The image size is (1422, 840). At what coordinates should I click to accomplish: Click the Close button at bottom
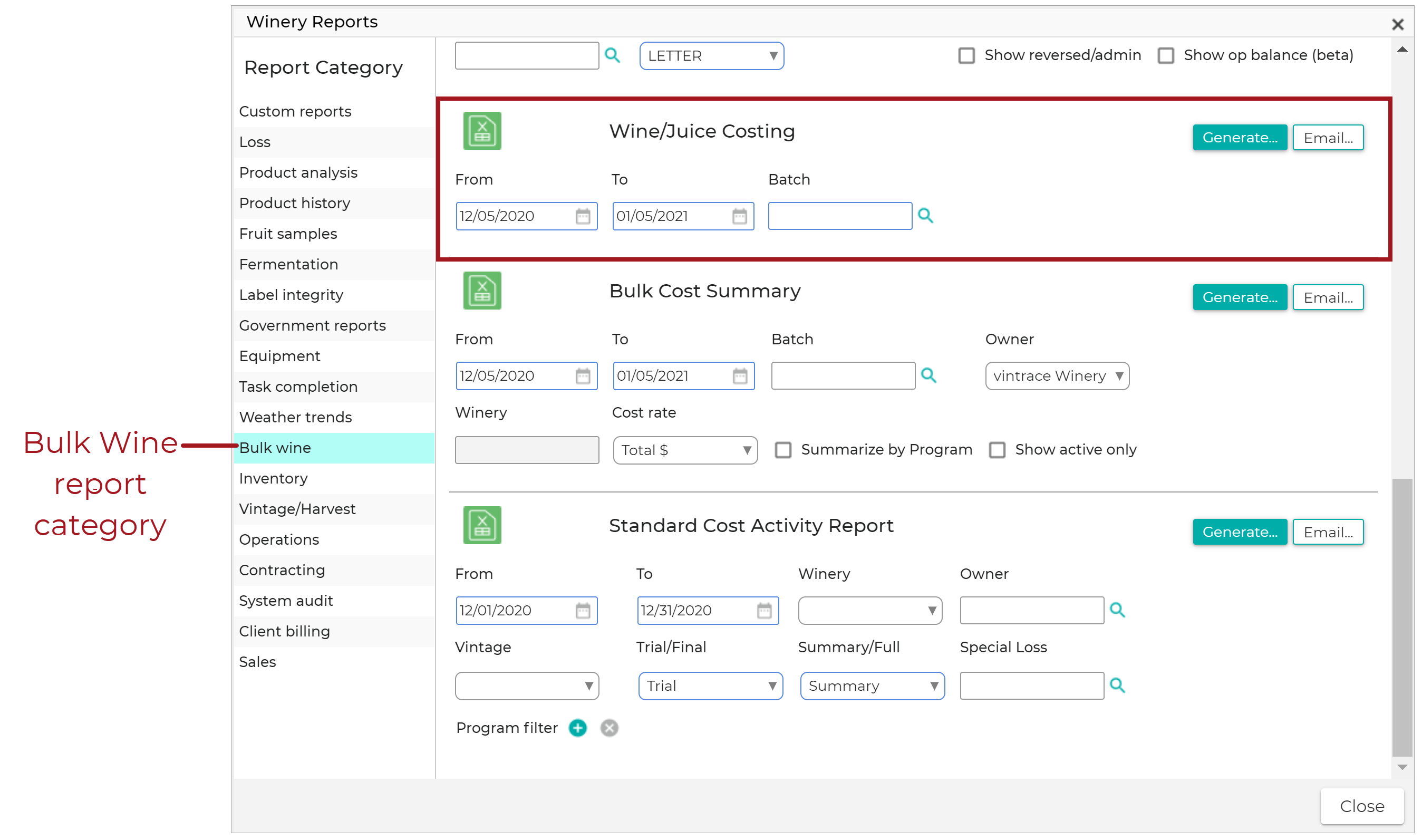pos(1361,806)
